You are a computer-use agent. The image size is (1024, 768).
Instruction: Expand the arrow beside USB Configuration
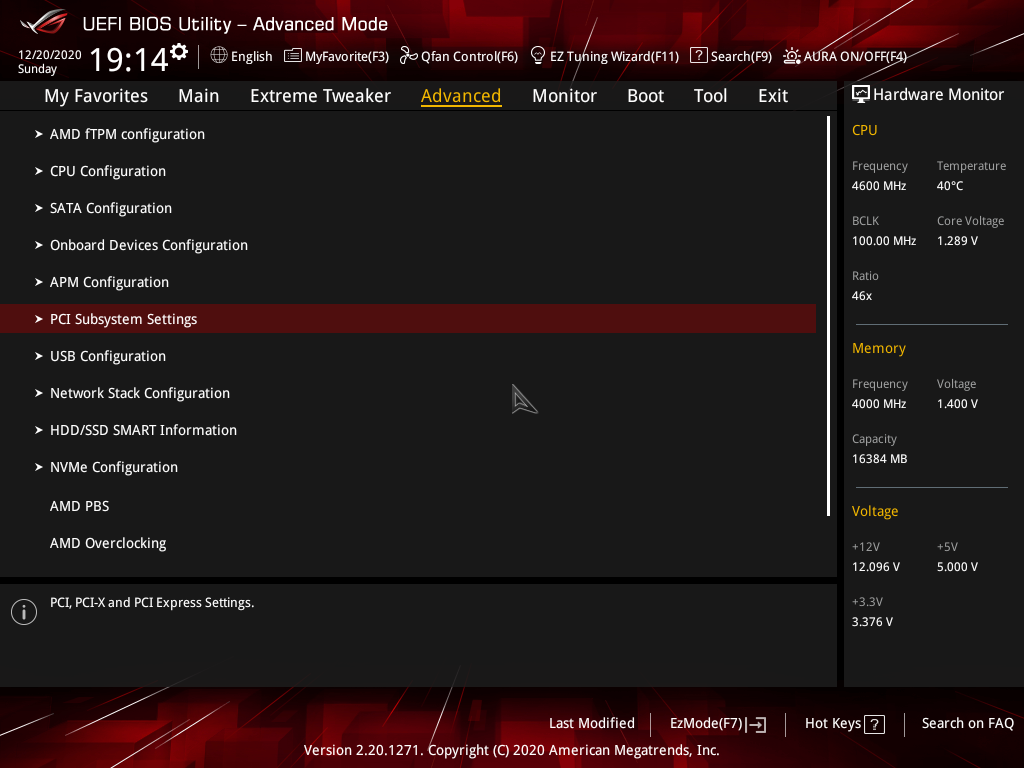pyautogui.click(x=39, y=356)
